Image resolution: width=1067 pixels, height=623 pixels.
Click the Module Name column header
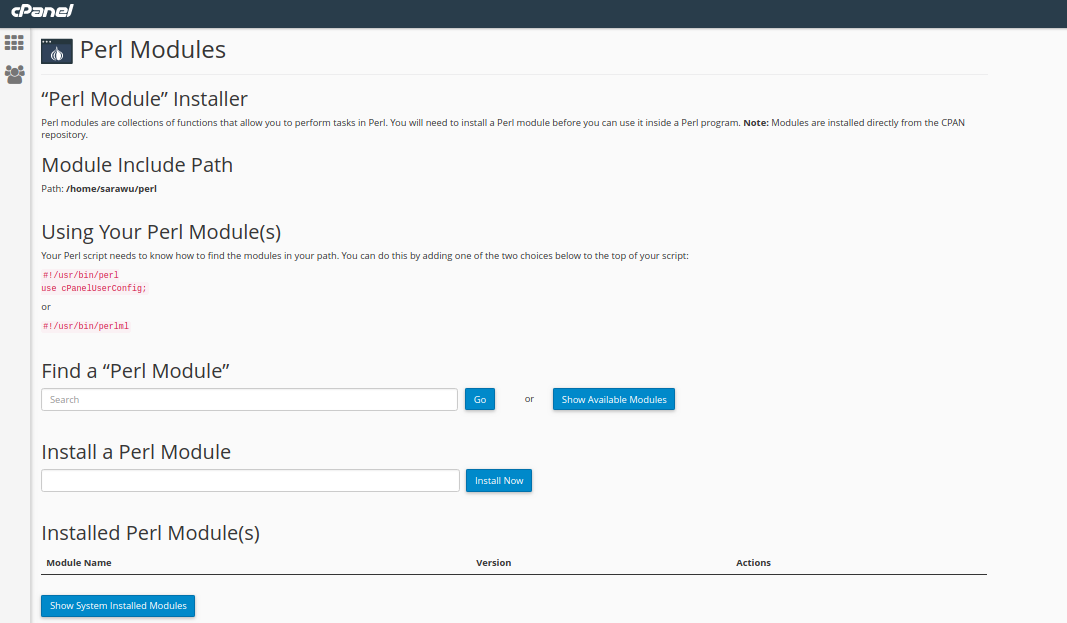(x=79, y=563)
